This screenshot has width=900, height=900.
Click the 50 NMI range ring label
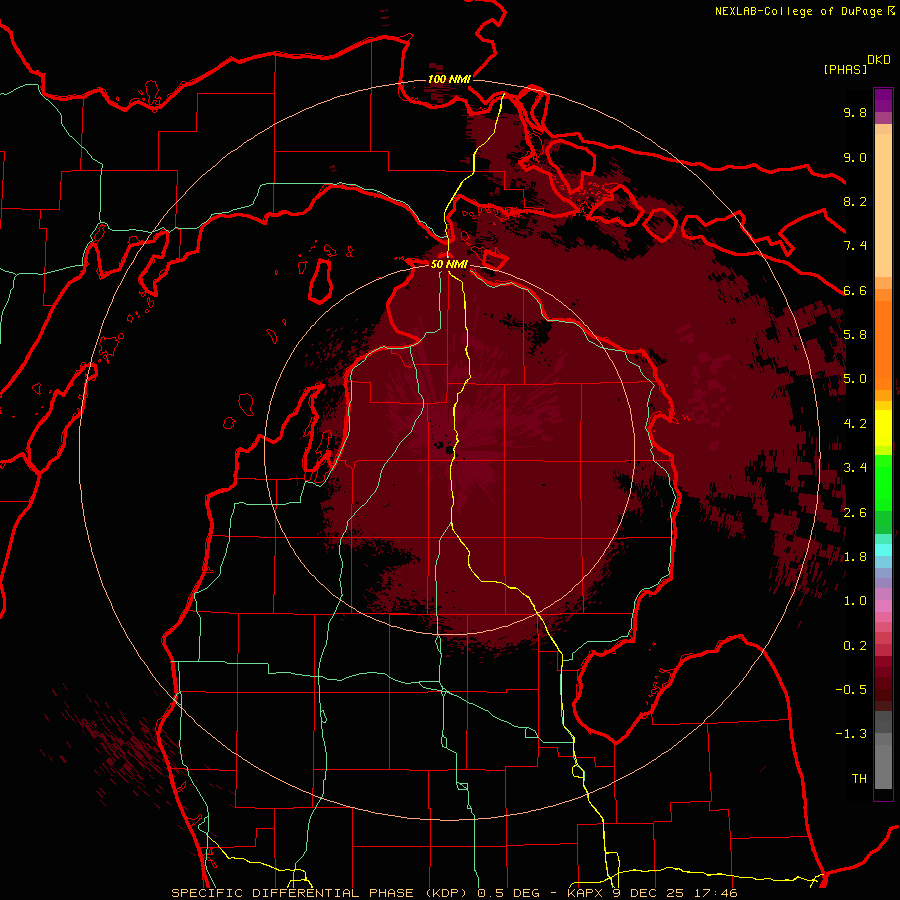coord(449,265)
